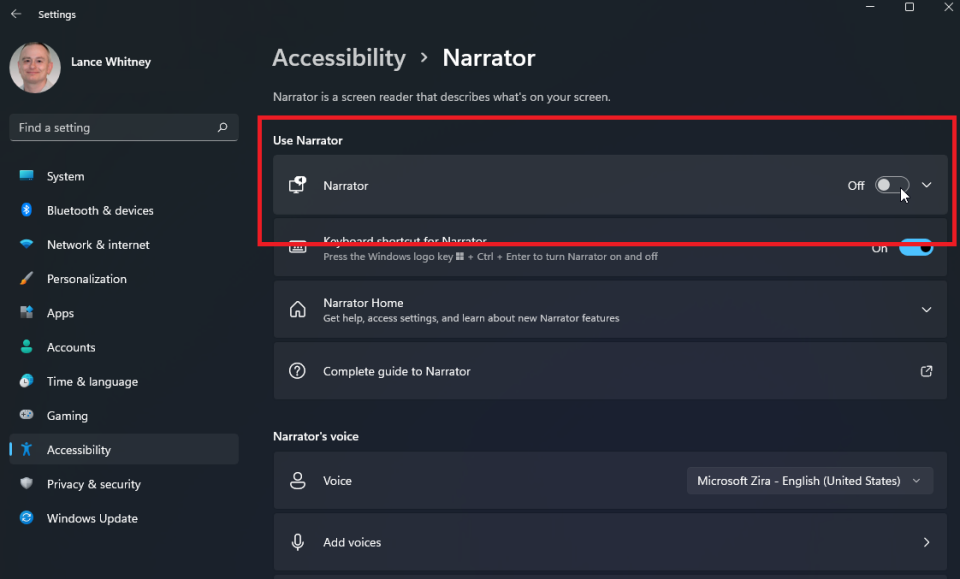
Task: Open the Voice dropdown showing Microsoft Zira
Action: [809, 480]
